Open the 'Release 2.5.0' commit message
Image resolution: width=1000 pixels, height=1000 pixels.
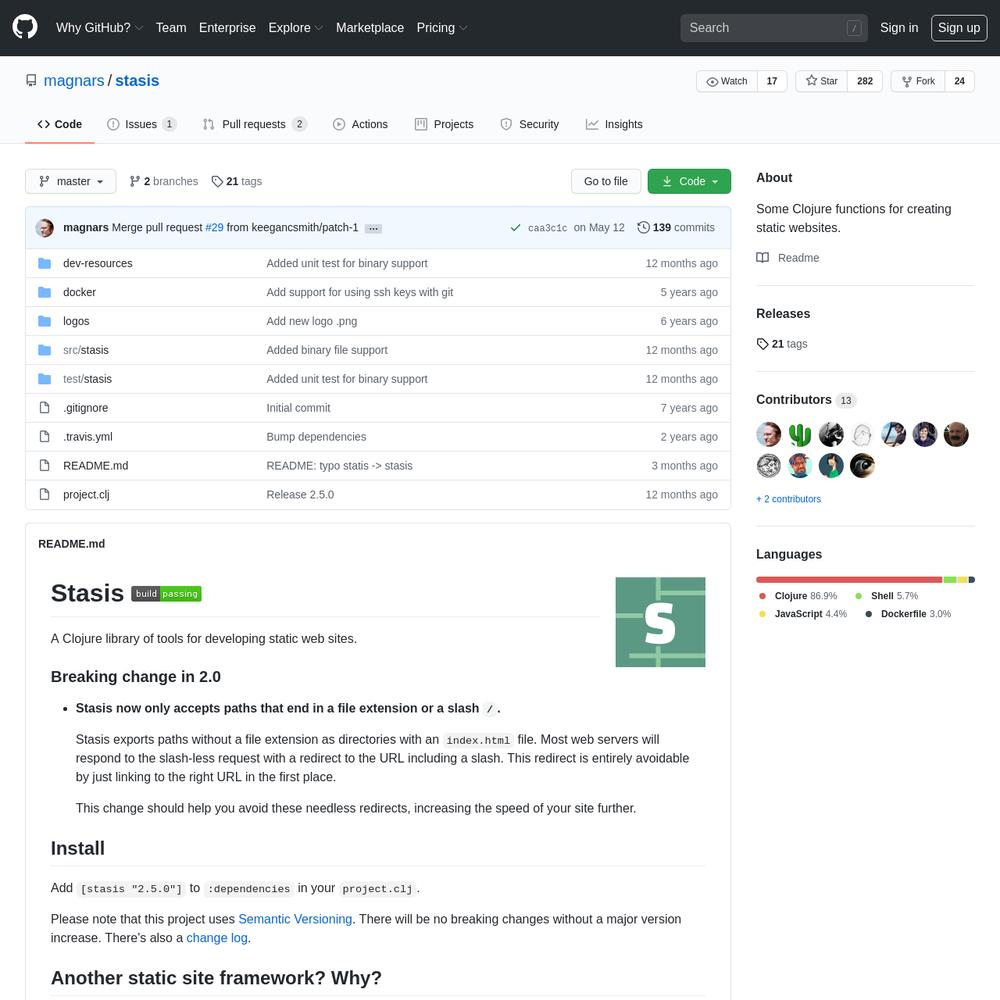click(x=300, y=494)
